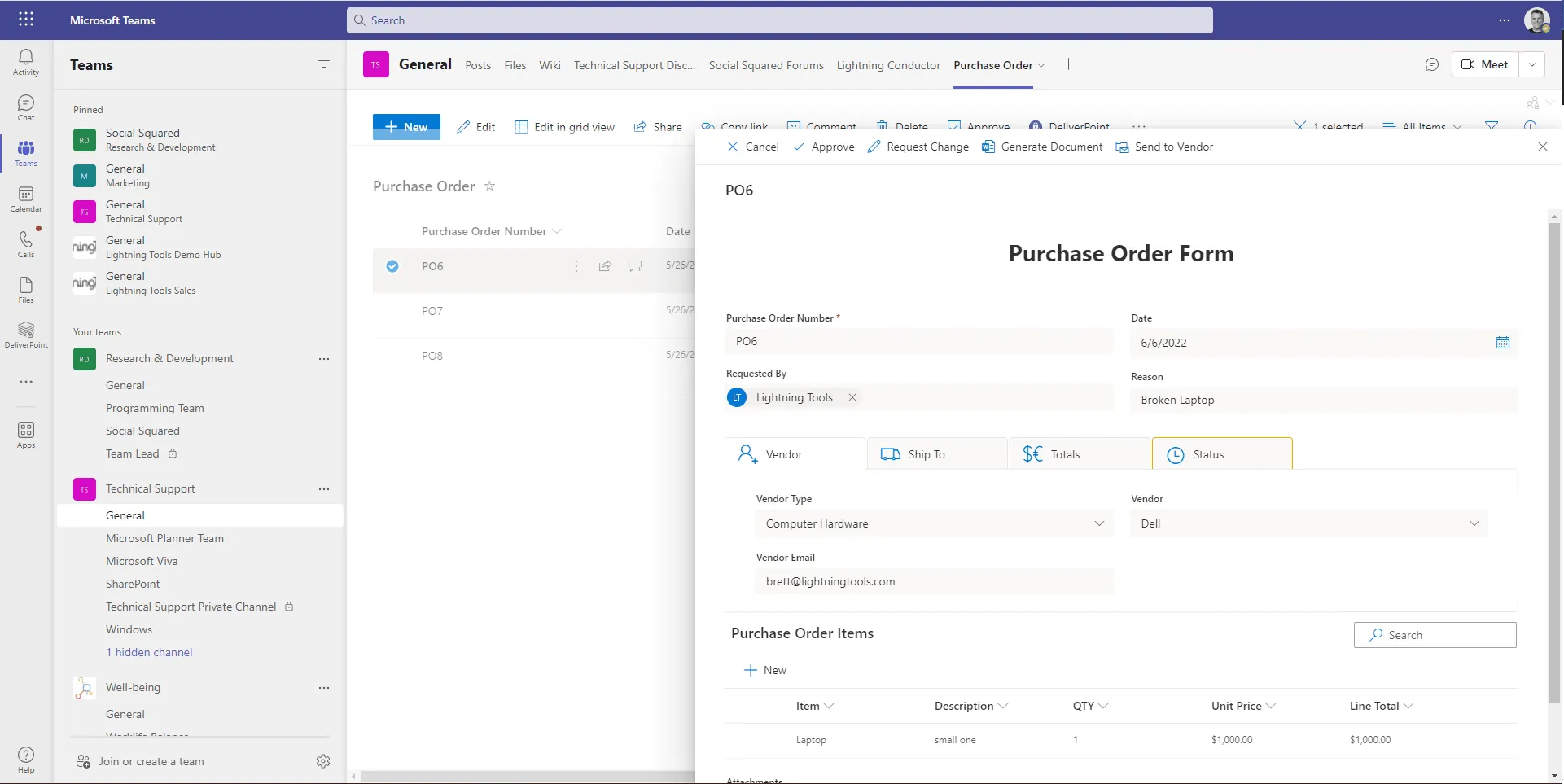1564x784 pixels.
Task: Toggle the channel filter in the Teams pane
Action: coord(324,64)
